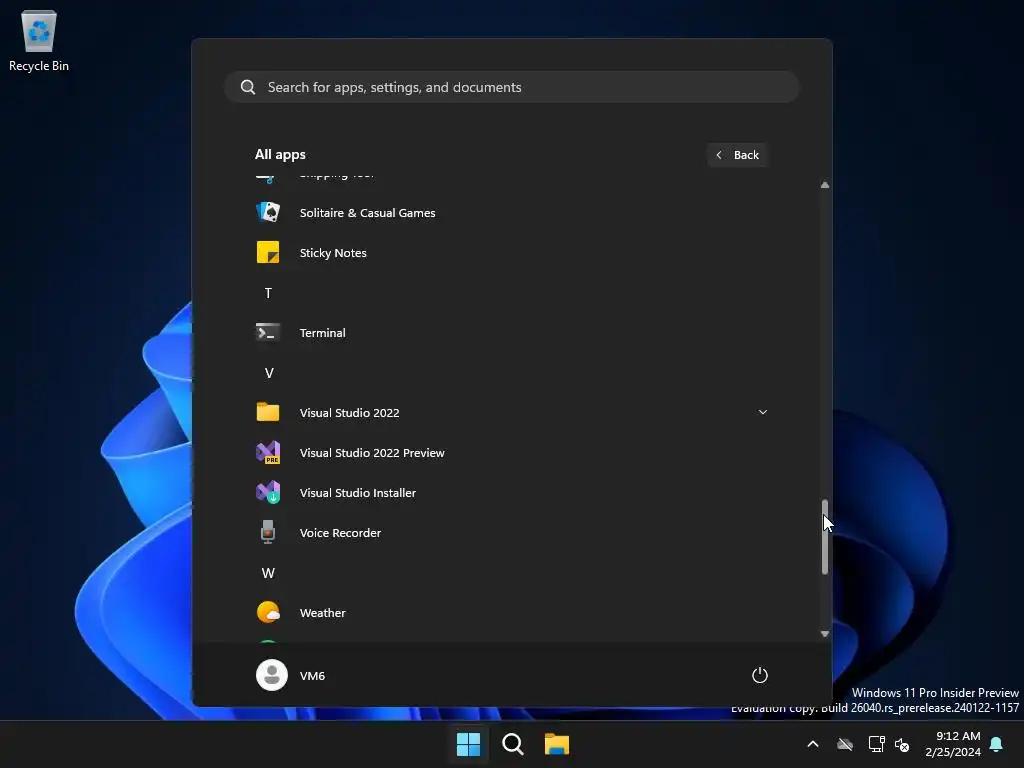Launch Visual Studio 2022 Preview icon
The width and height of the screenshot is (1024, 768).
pyautogui.click(x=268, y=453)
